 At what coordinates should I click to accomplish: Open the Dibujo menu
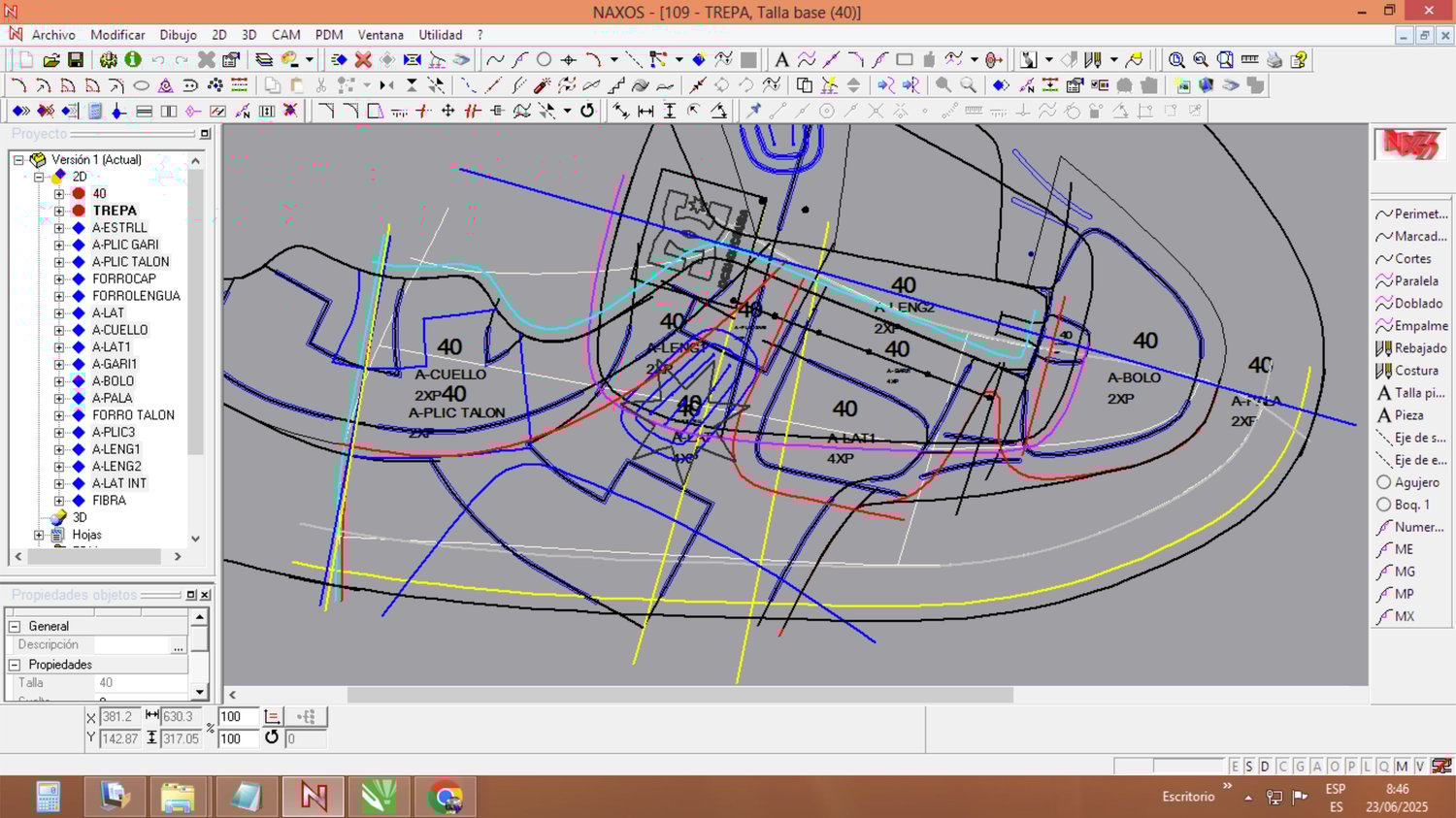pyautogui.click(x=178, y=35)
